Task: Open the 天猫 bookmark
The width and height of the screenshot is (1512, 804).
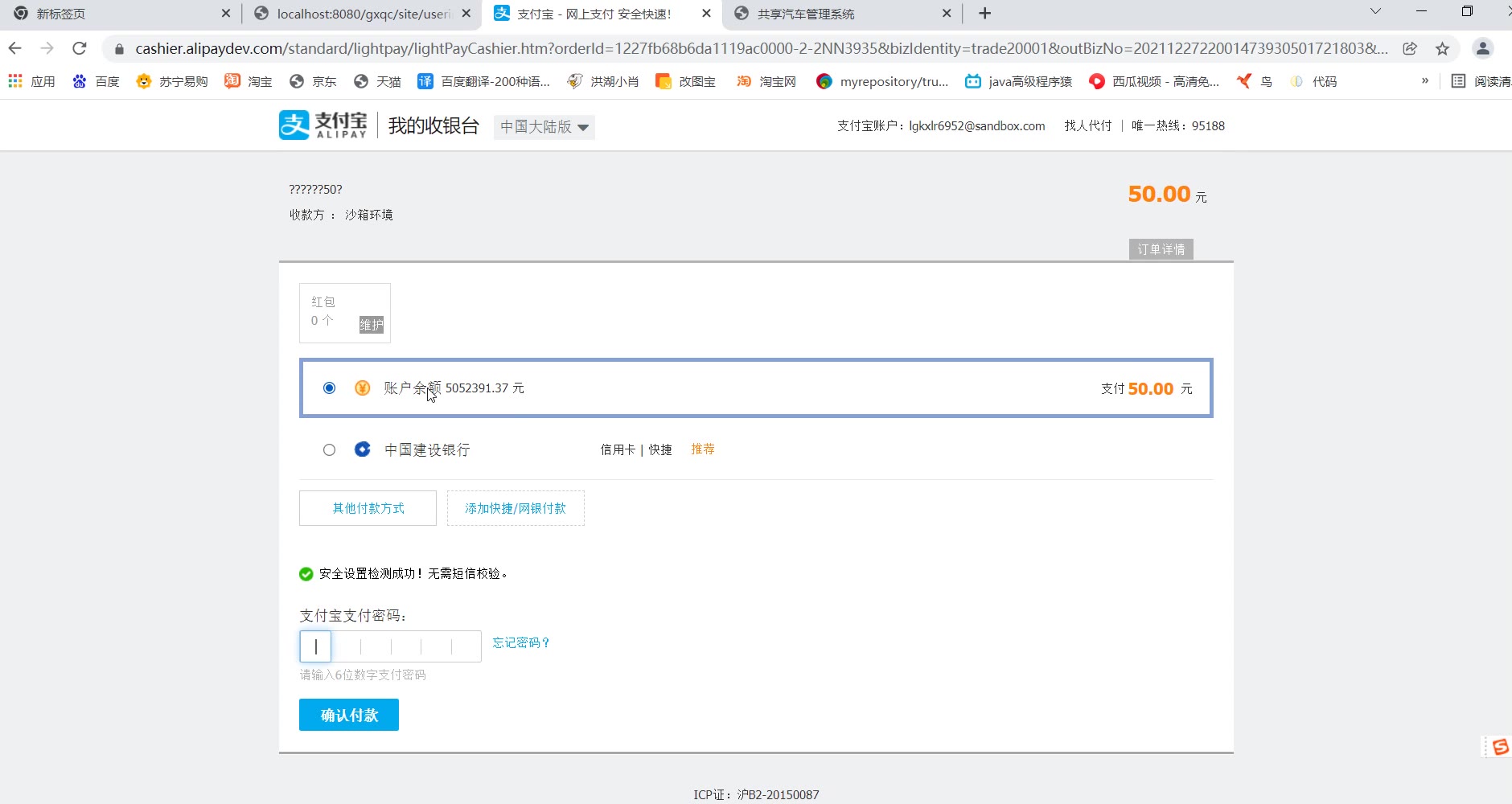Action: pos(377,81)
